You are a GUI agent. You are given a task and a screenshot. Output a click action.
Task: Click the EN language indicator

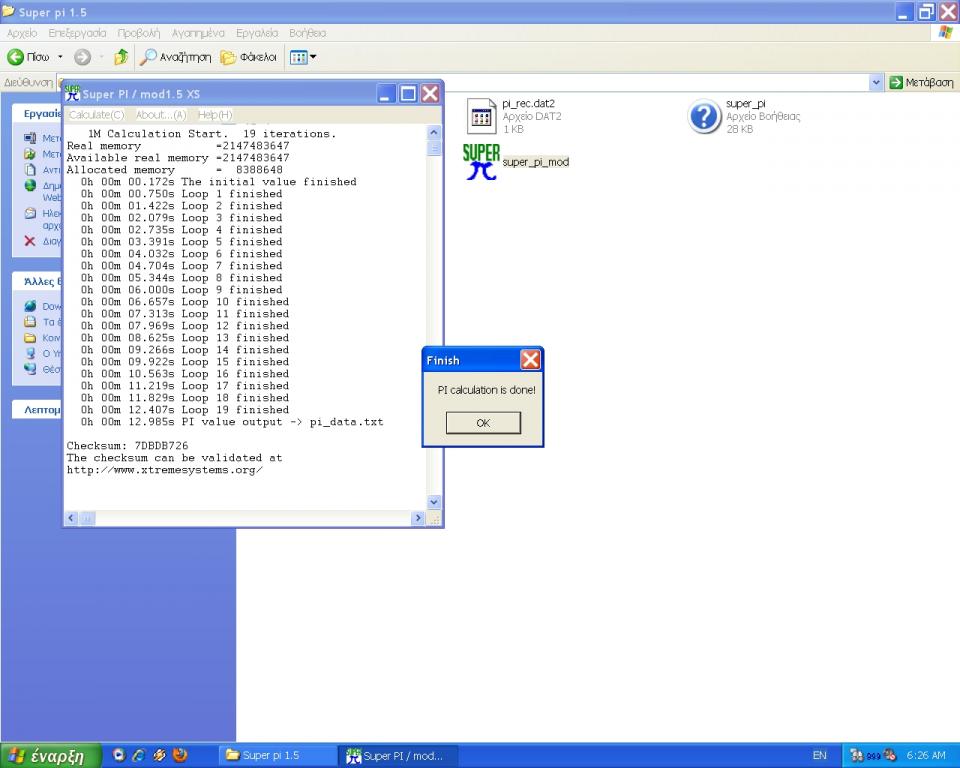(x=819, y=756)
